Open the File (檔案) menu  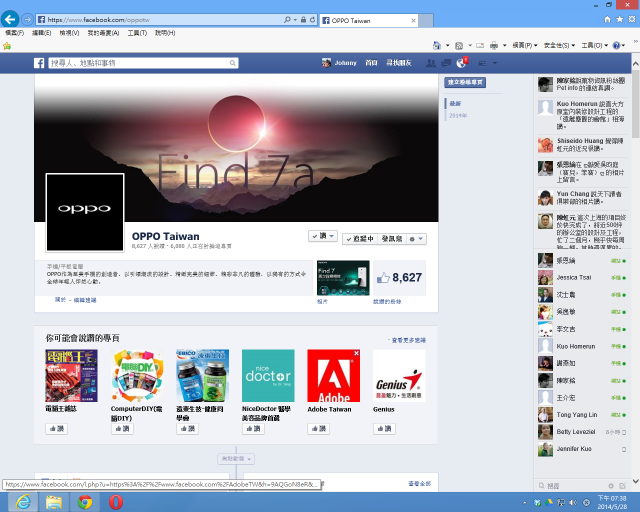(15, 33)
